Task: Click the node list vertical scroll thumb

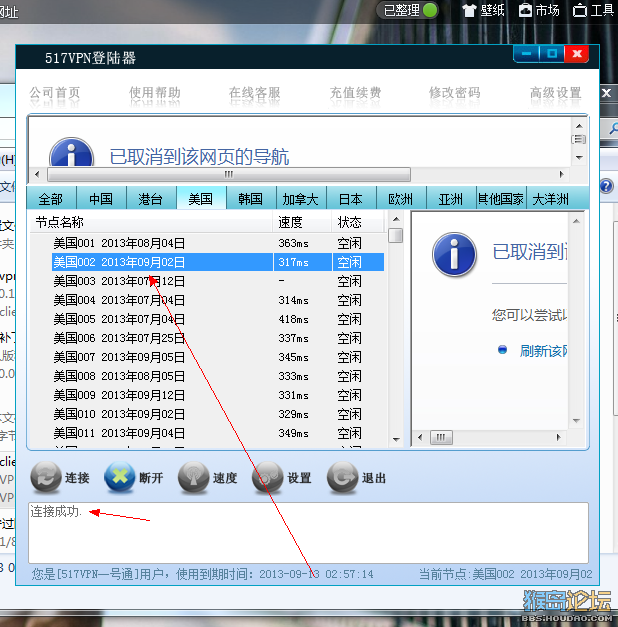Action: (396, 235)
